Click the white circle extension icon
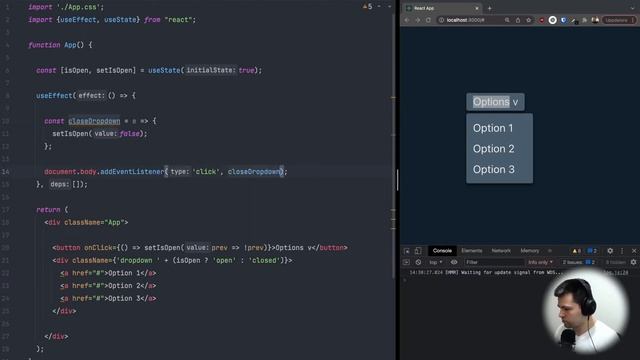 point(552,20)
